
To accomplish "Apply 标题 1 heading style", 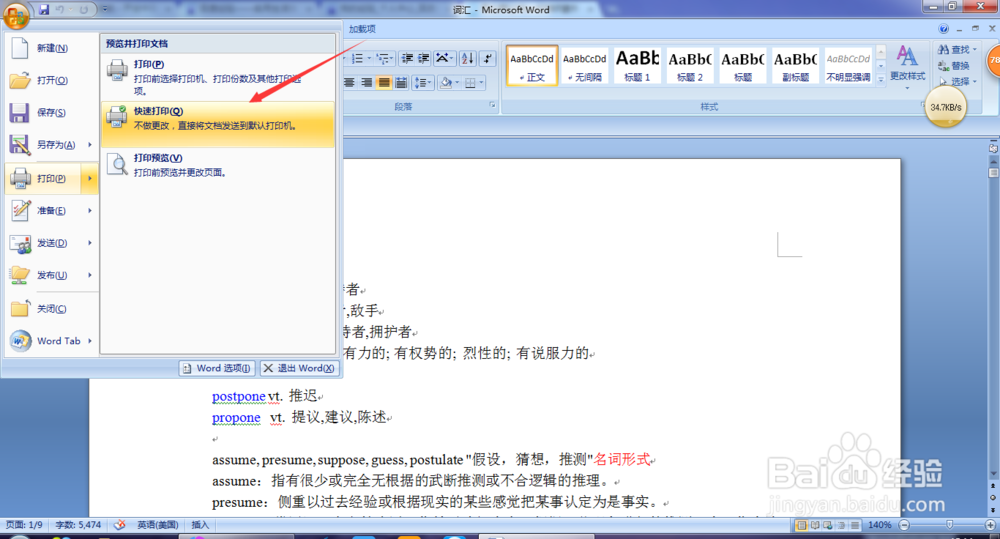I will pos(637,65).
